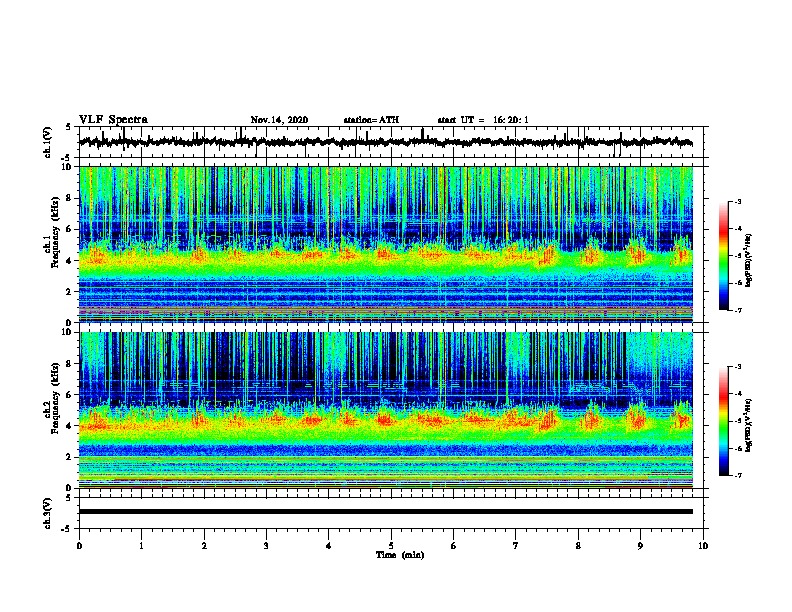Viewport: 792px width, 612px height.
Task: Click the time axis tick label "7"
Action: [x=516, y=546]
